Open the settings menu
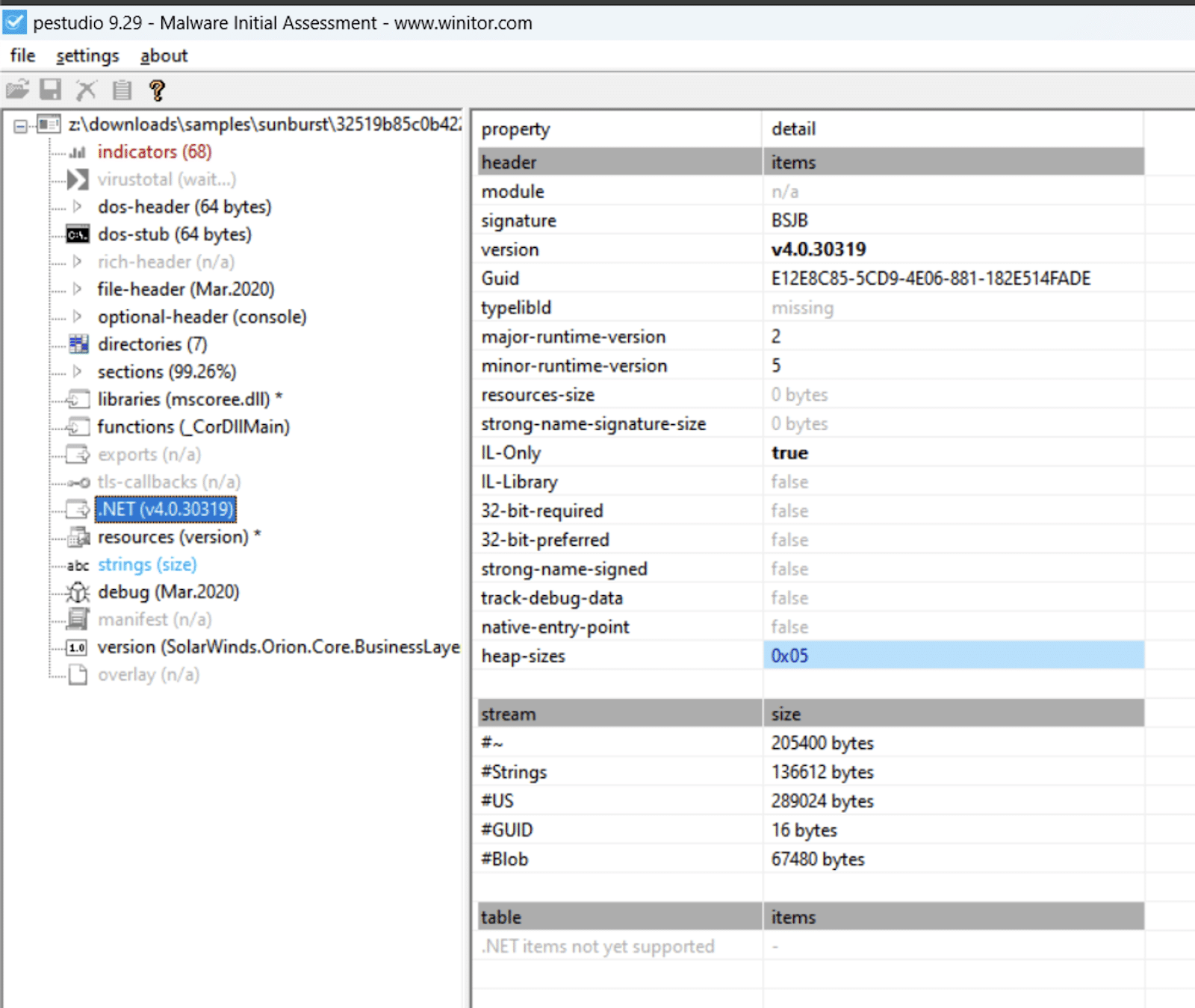1195x1008 pixels. pos(87,56)
